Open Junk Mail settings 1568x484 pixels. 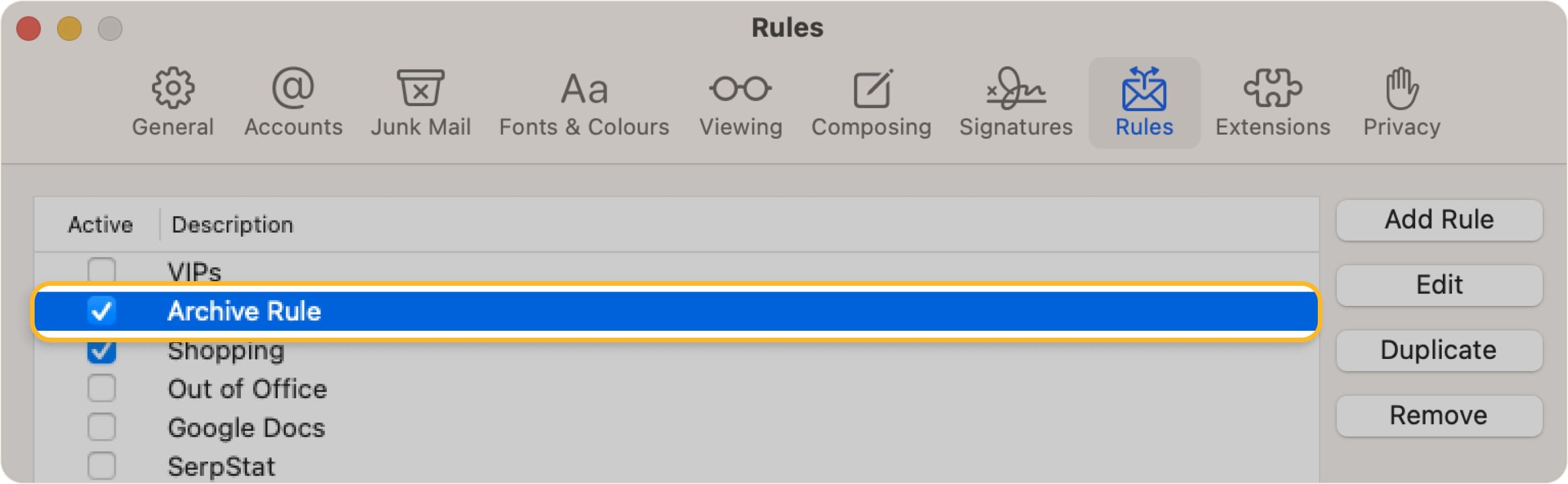click(421, 100)
